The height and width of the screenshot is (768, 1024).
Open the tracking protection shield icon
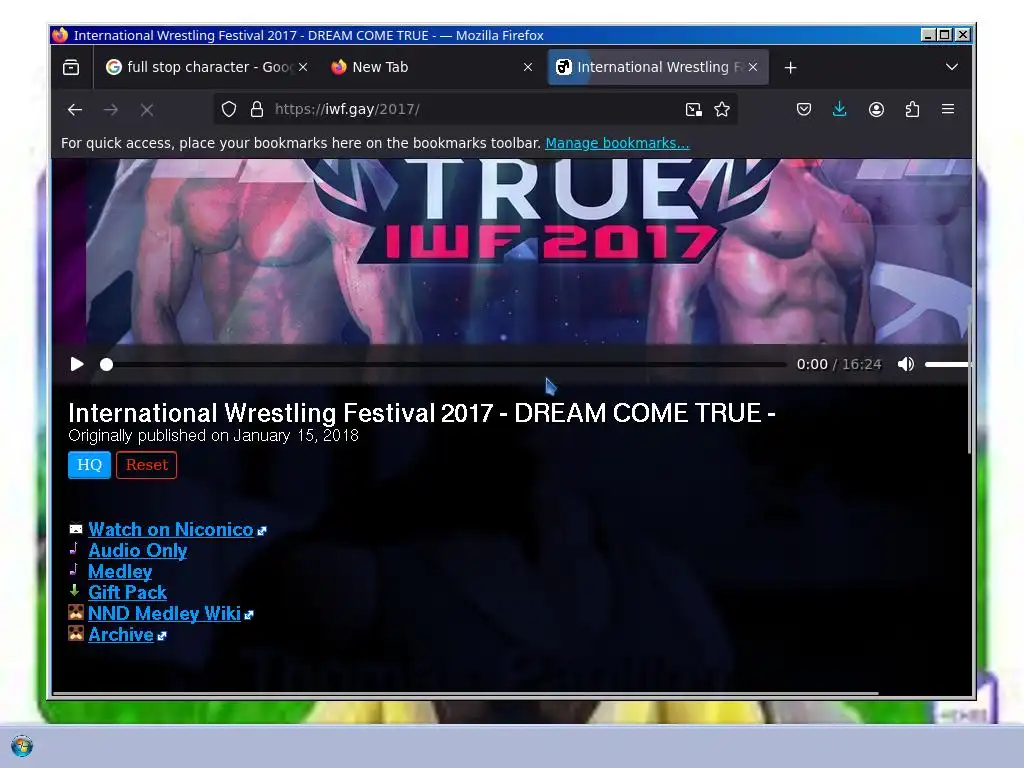pyautogui.click(x=229, y=109)
